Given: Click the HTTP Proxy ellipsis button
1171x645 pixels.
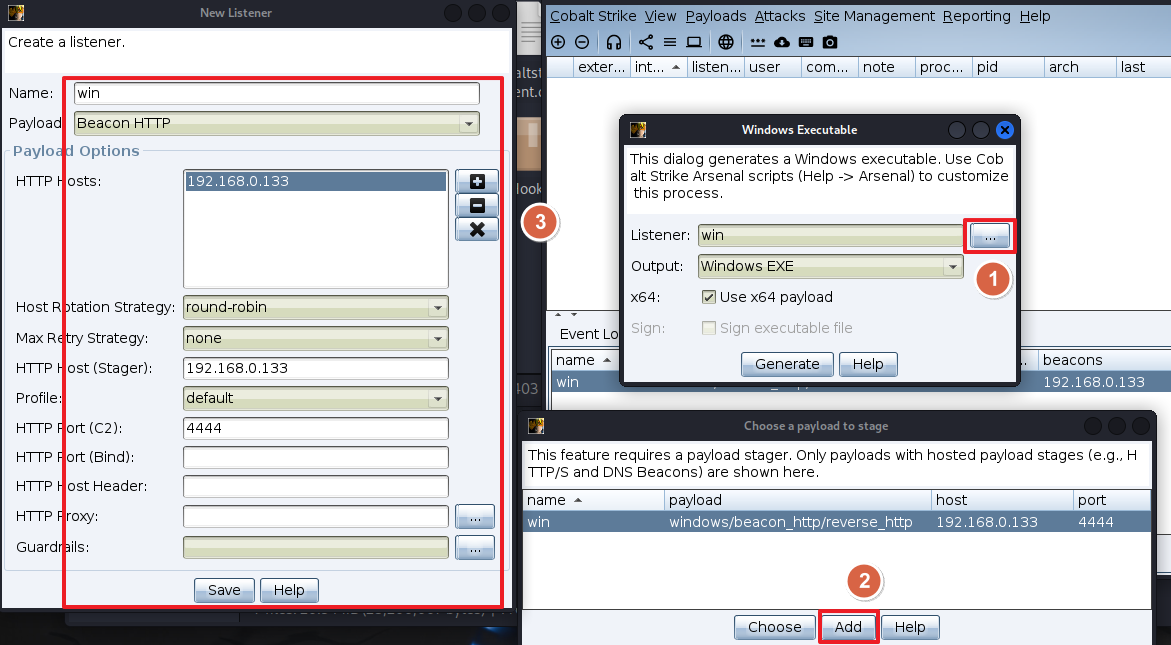Looking at the screenshot, I should click(475, 517).
